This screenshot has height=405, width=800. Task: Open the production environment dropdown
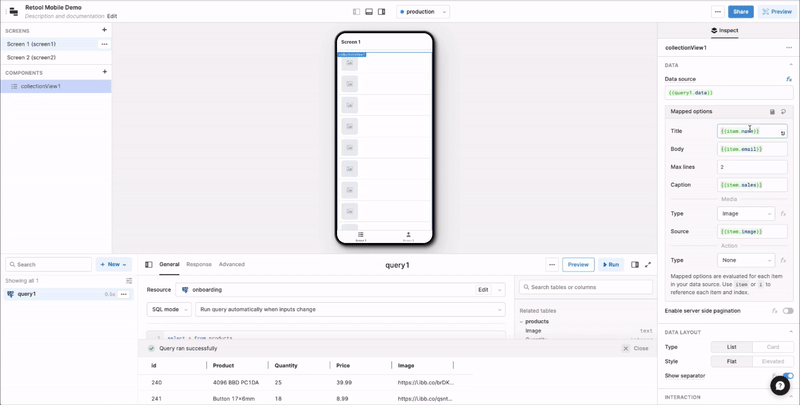(423, 12)
